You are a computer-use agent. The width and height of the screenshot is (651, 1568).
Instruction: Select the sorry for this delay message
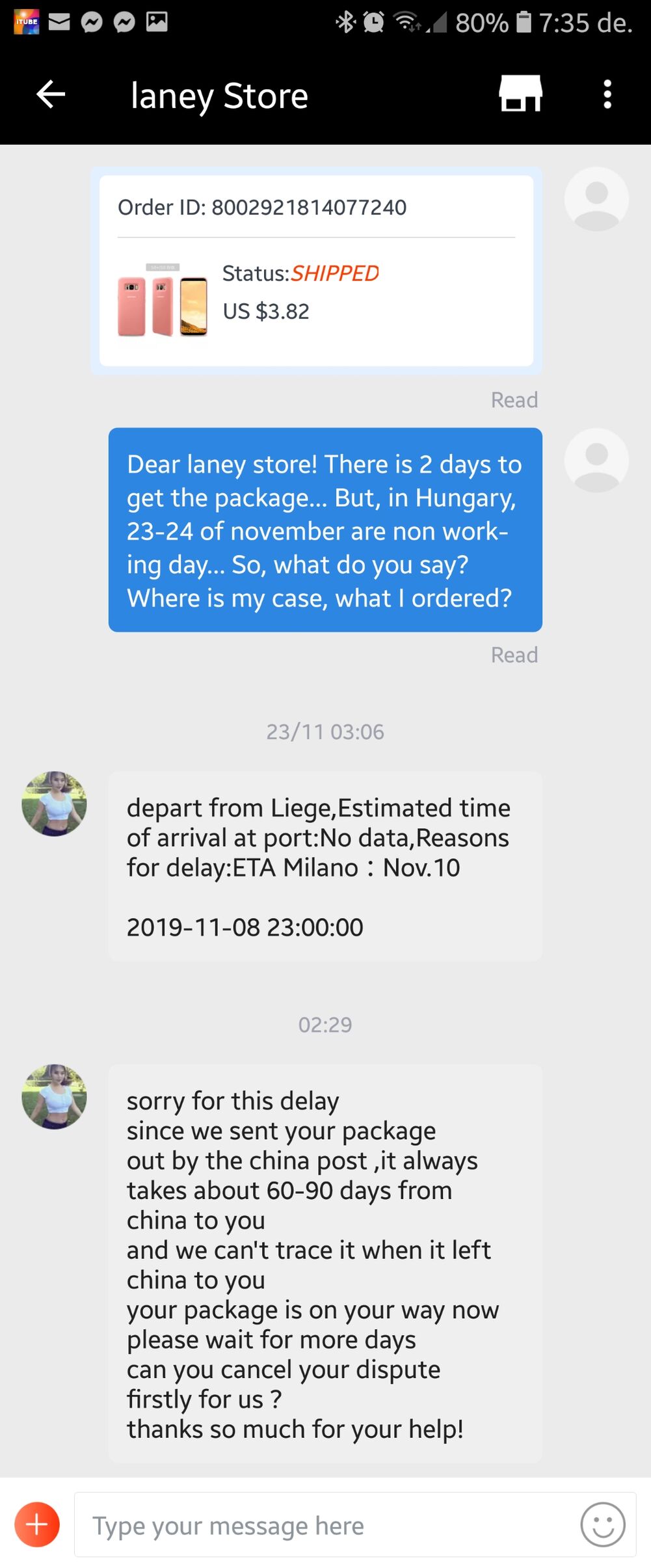325,1264
